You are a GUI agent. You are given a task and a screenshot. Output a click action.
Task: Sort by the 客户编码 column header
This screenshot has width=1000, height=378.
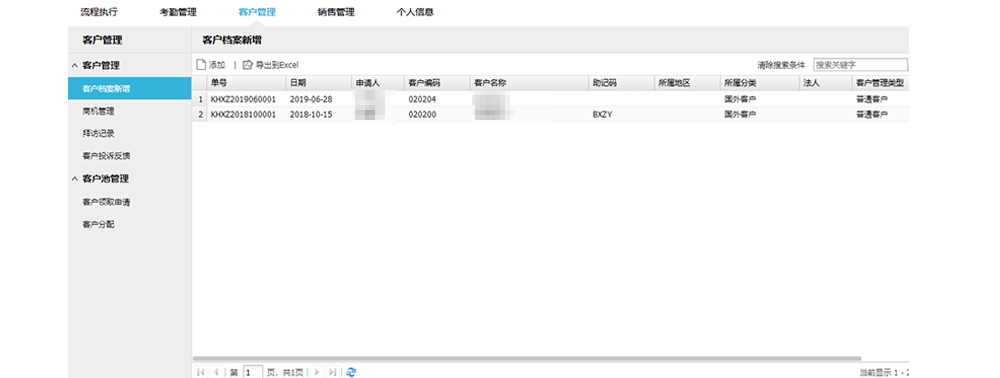tap(437, 84)
